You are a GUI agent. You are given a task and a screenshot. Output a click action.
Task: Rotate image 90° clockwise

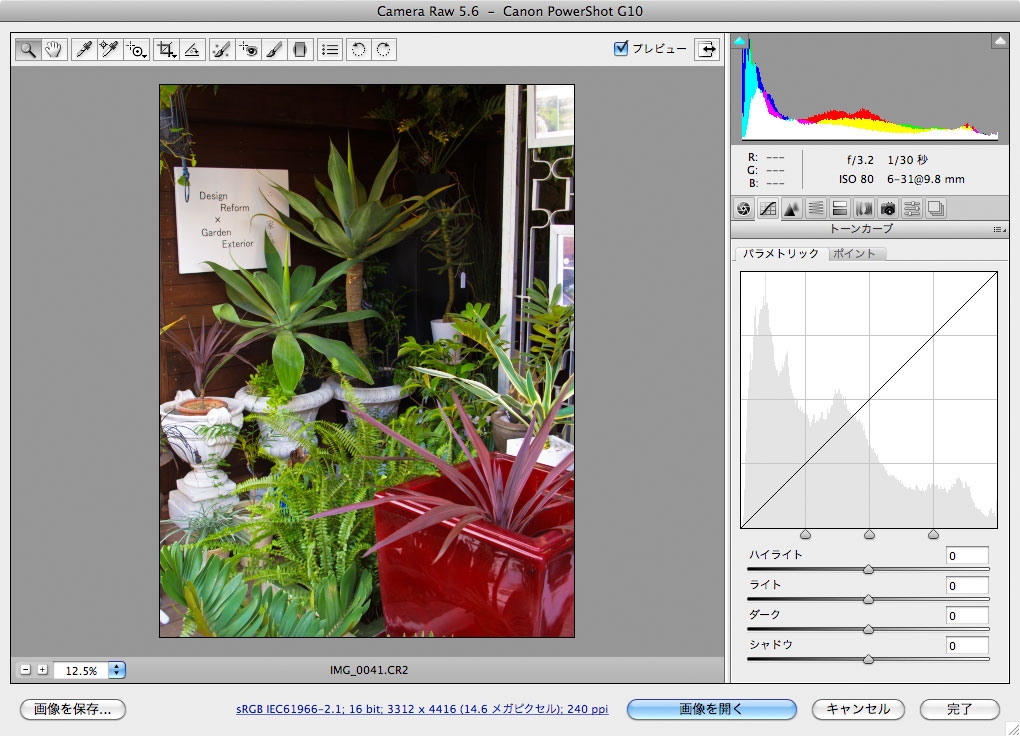pos(384,49)
